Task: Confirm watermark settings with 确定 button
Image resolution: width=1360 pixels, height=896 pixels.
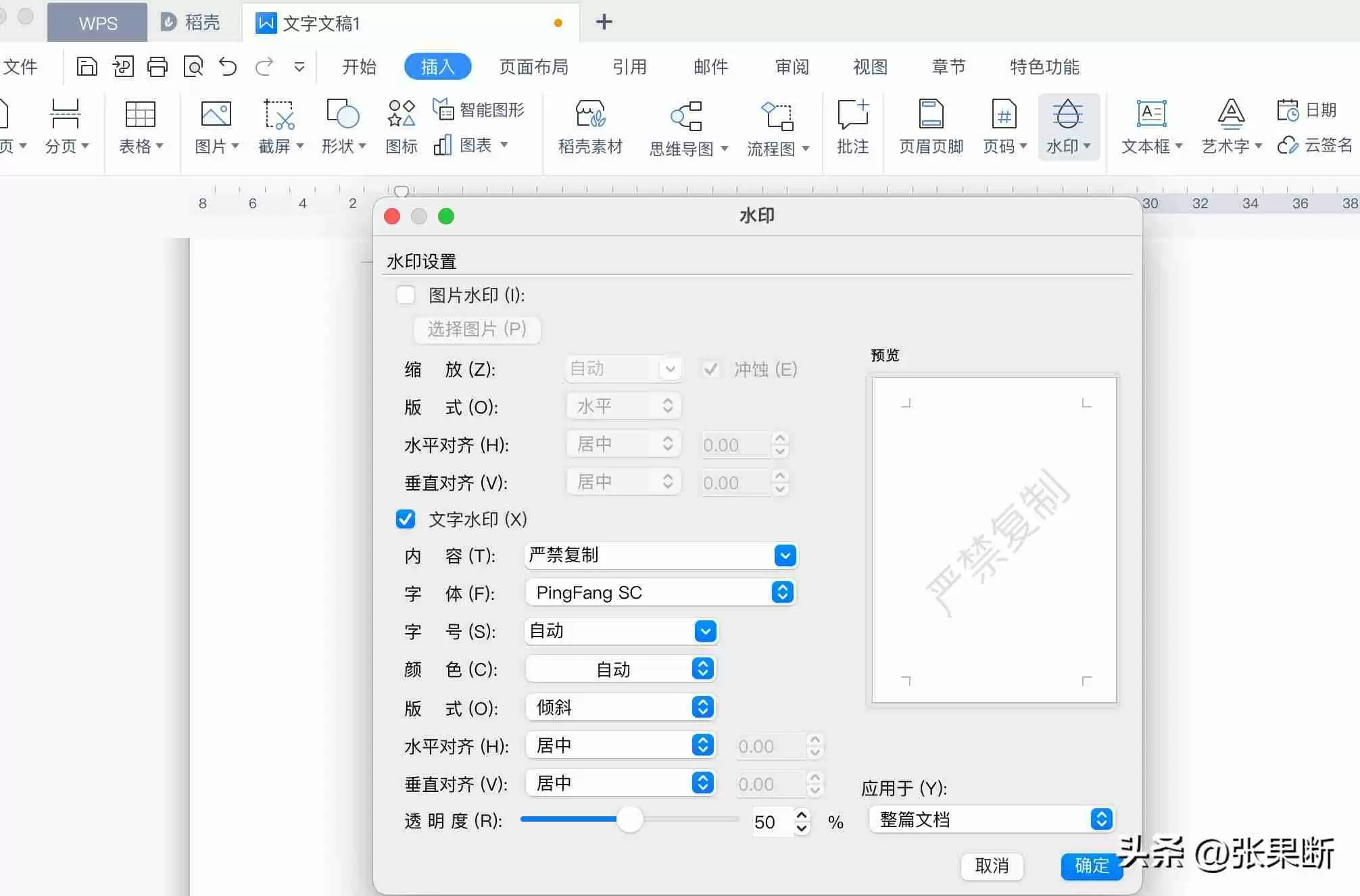Action: [x=1090, y=867]
